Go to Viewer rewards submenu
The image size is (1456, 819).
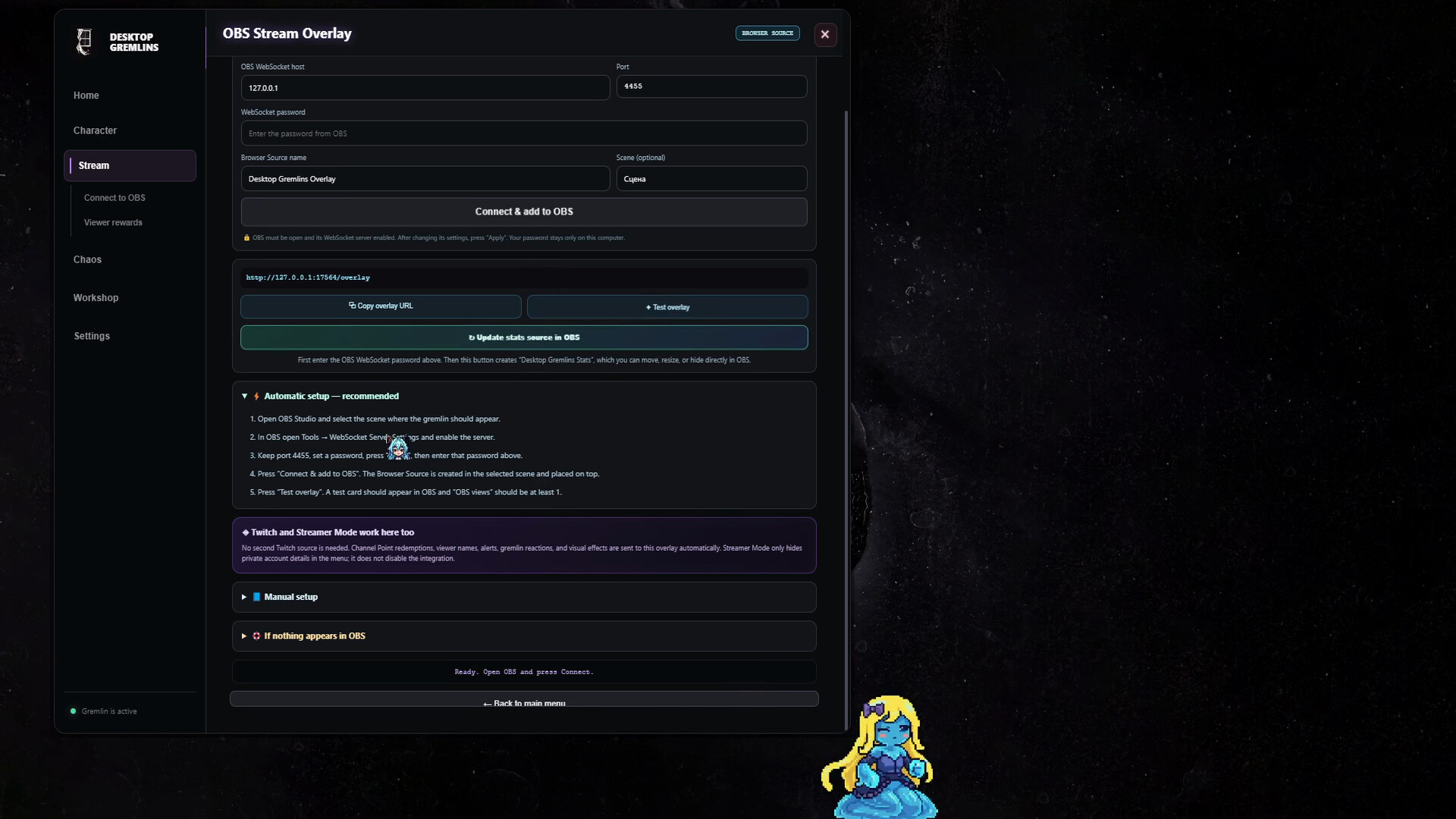point(113,223)
